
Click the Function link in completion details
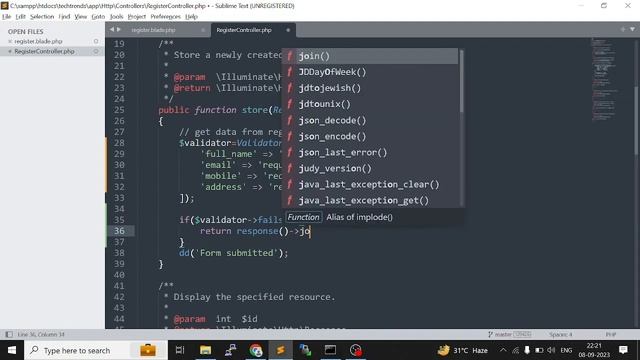tap(304, 217)
